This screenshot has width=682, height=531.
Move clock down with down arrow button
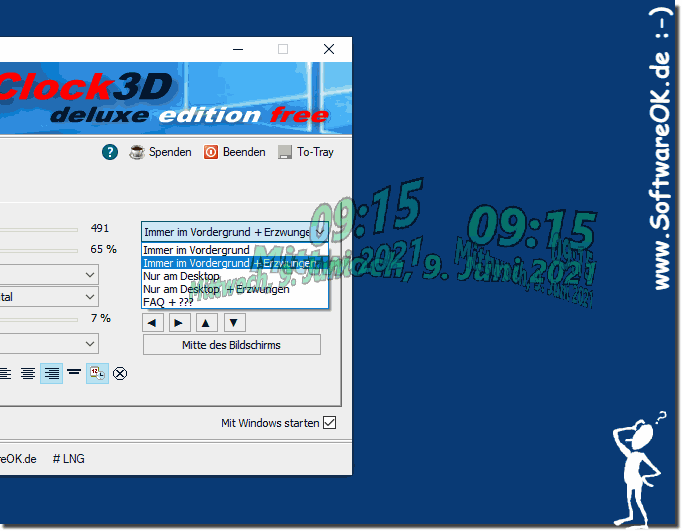pyautogui.click(x=234, y=323)
